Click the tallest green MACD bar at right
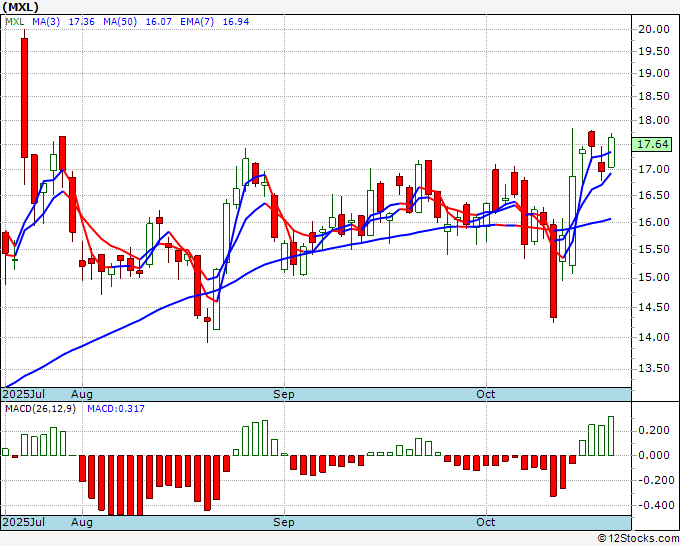Image resolution: width=680 pixels, height=546 pixels. pyautogui.click(x=611, y=436)
